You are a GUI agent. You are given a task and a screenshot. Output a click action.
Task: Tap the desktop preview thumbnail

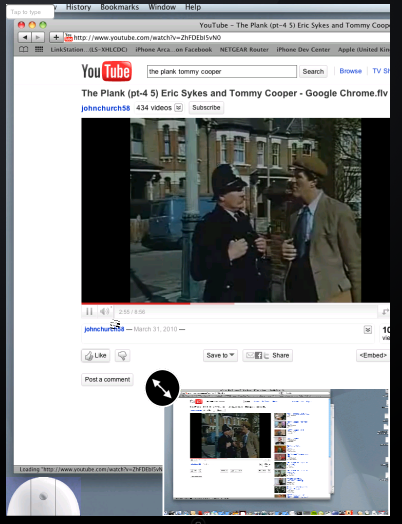[276, 452]
